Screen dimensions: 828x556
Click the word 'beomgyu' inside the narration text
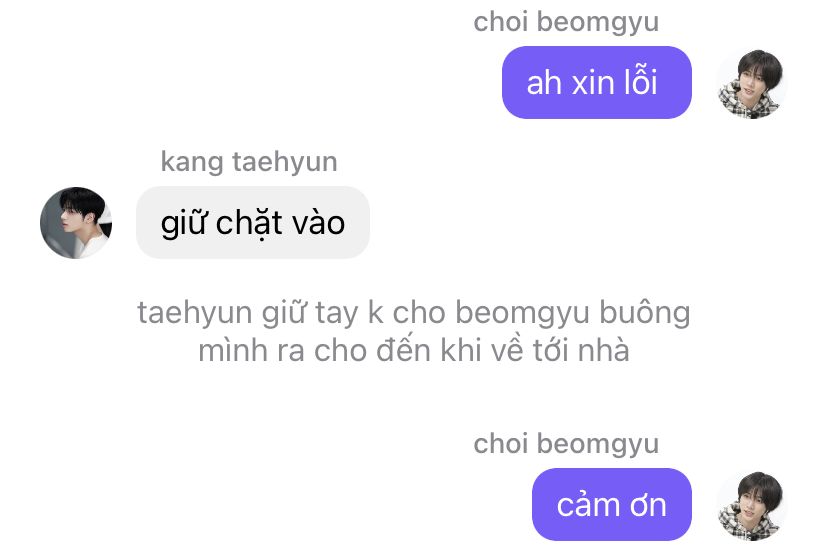coord(522,314)
